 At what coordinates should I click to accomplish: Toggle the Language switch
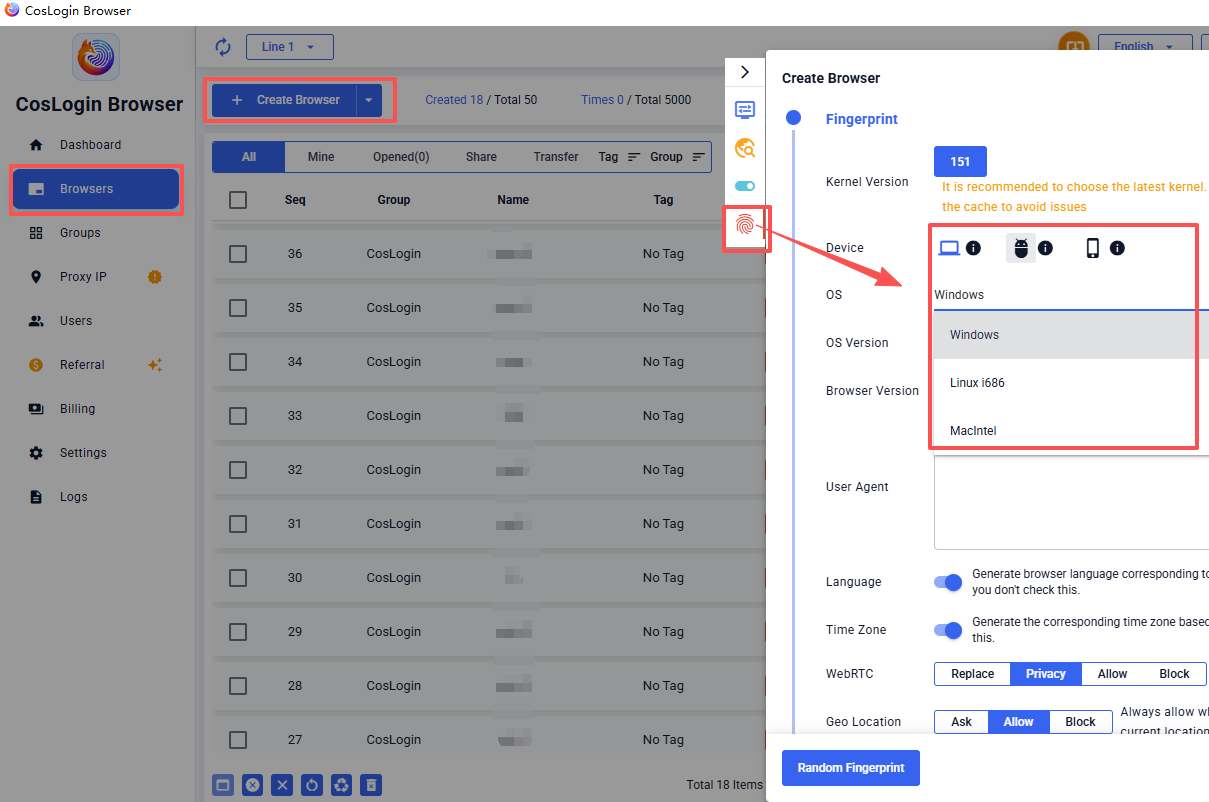click(x=947, y=582)
